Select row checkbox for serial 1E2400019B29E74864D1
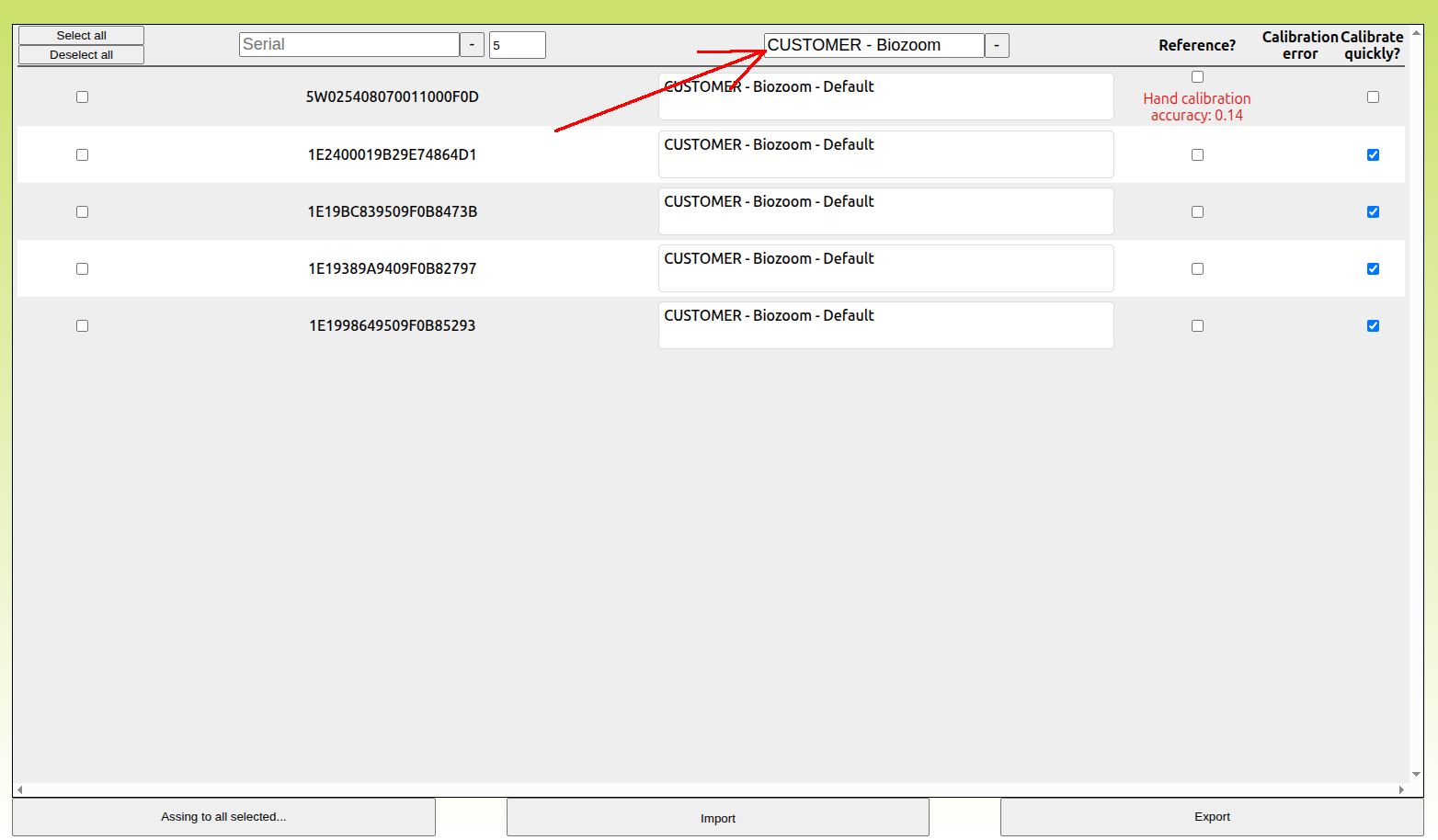Viewport: 1438px width, 840px height. [82, 154]
